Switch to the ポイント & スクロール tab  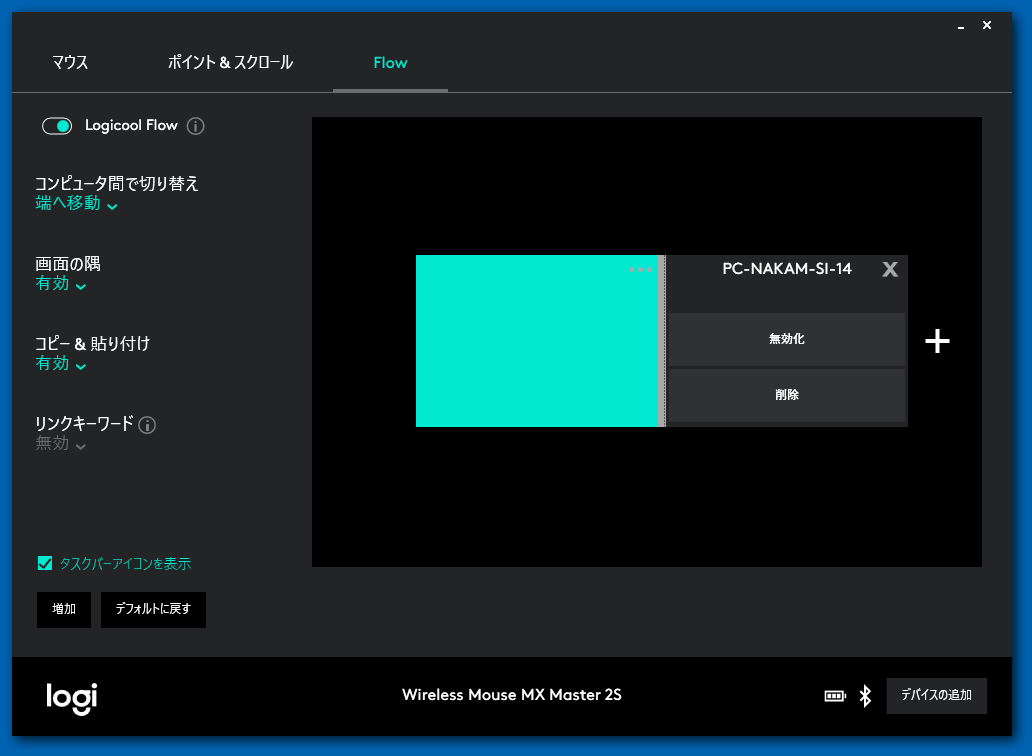[230, 62]
